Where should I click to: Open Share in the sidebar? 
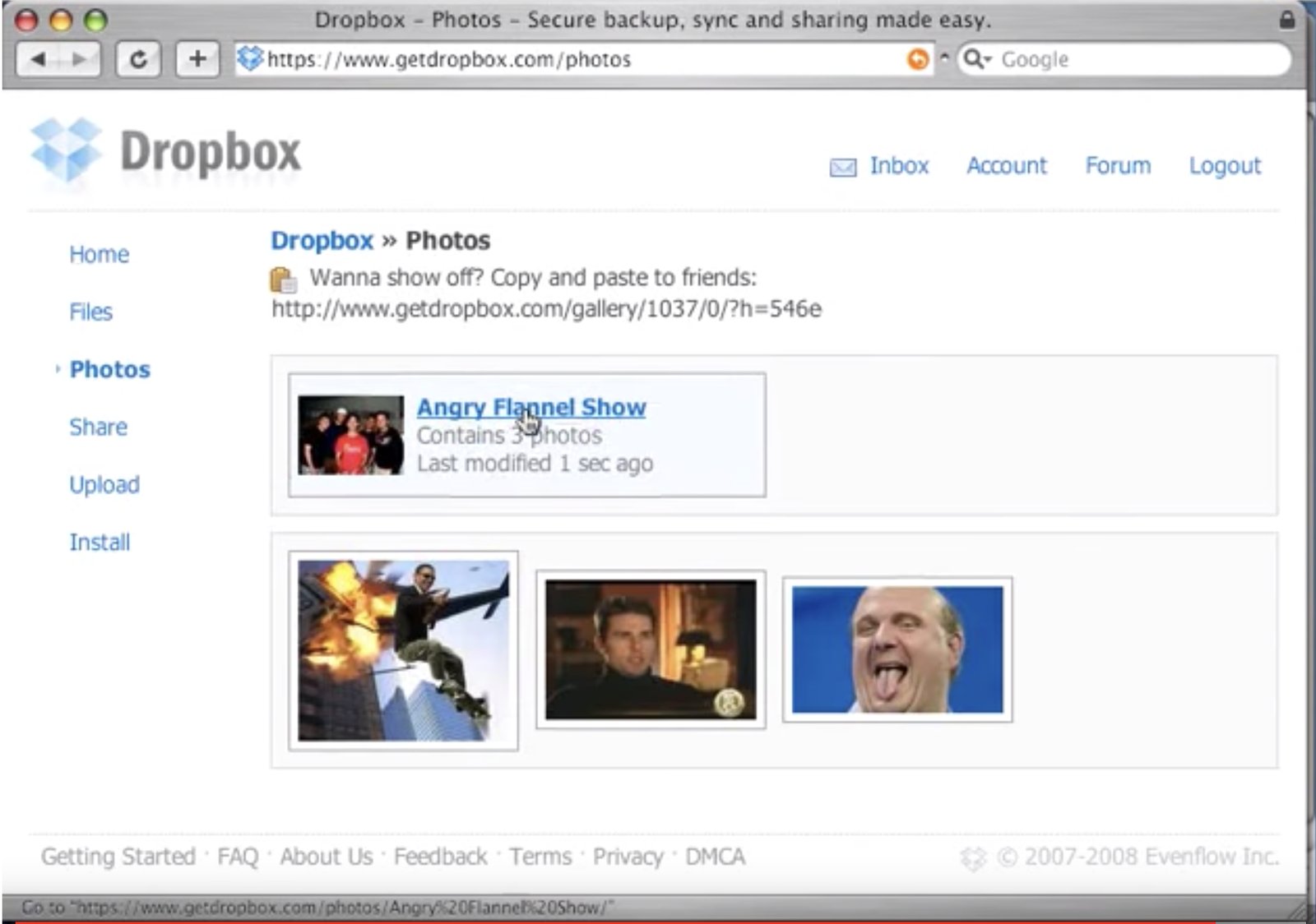point(98,427)
